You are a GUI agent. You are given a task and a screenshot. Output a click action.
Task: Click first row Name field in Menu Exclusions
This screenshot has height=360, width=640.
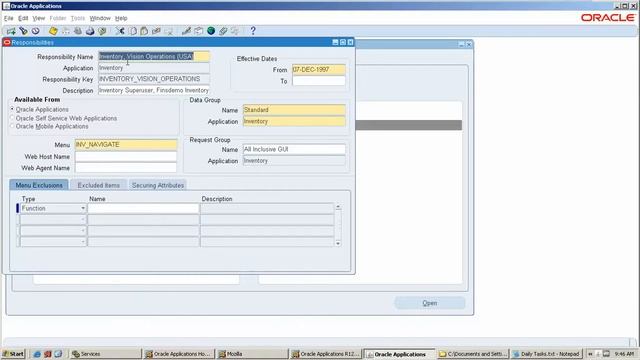point(143,209)
